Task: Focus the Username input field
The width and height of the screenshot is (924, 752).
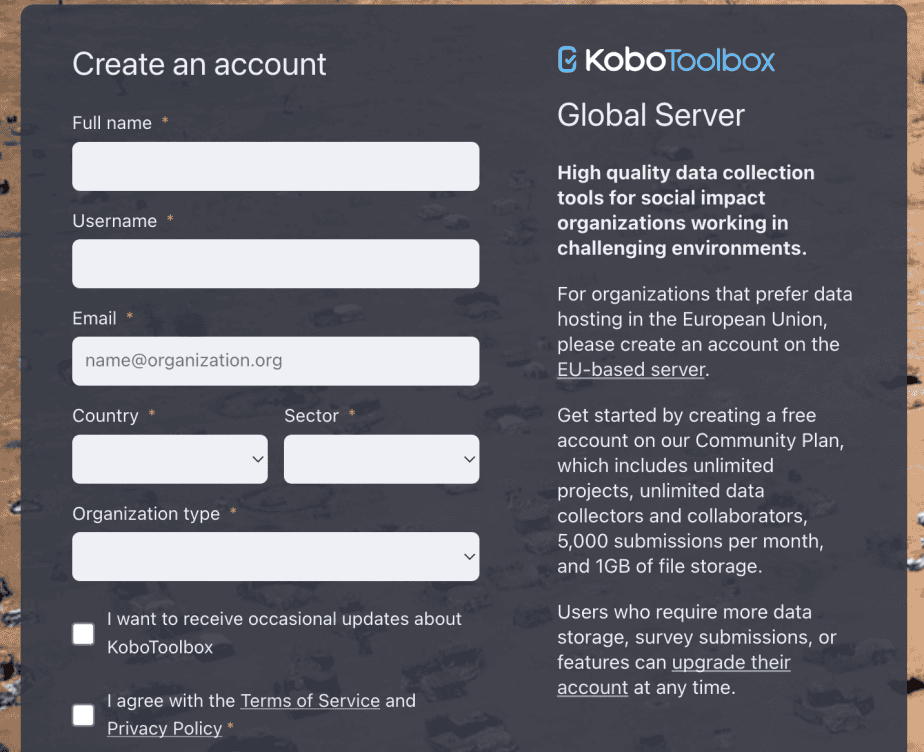Action: (x=276, y=263)
